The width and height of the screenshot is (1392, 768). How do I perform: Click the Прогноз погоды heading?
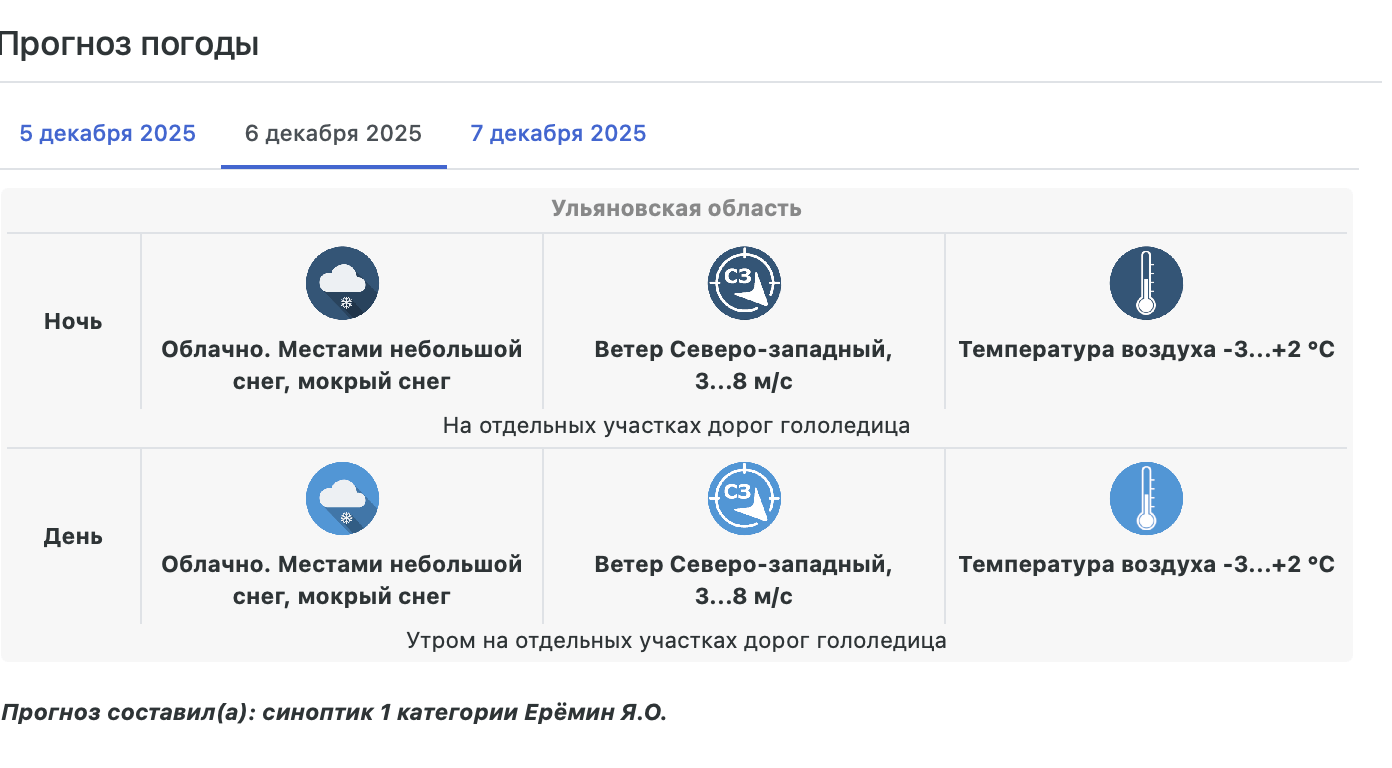coord(128,45)
